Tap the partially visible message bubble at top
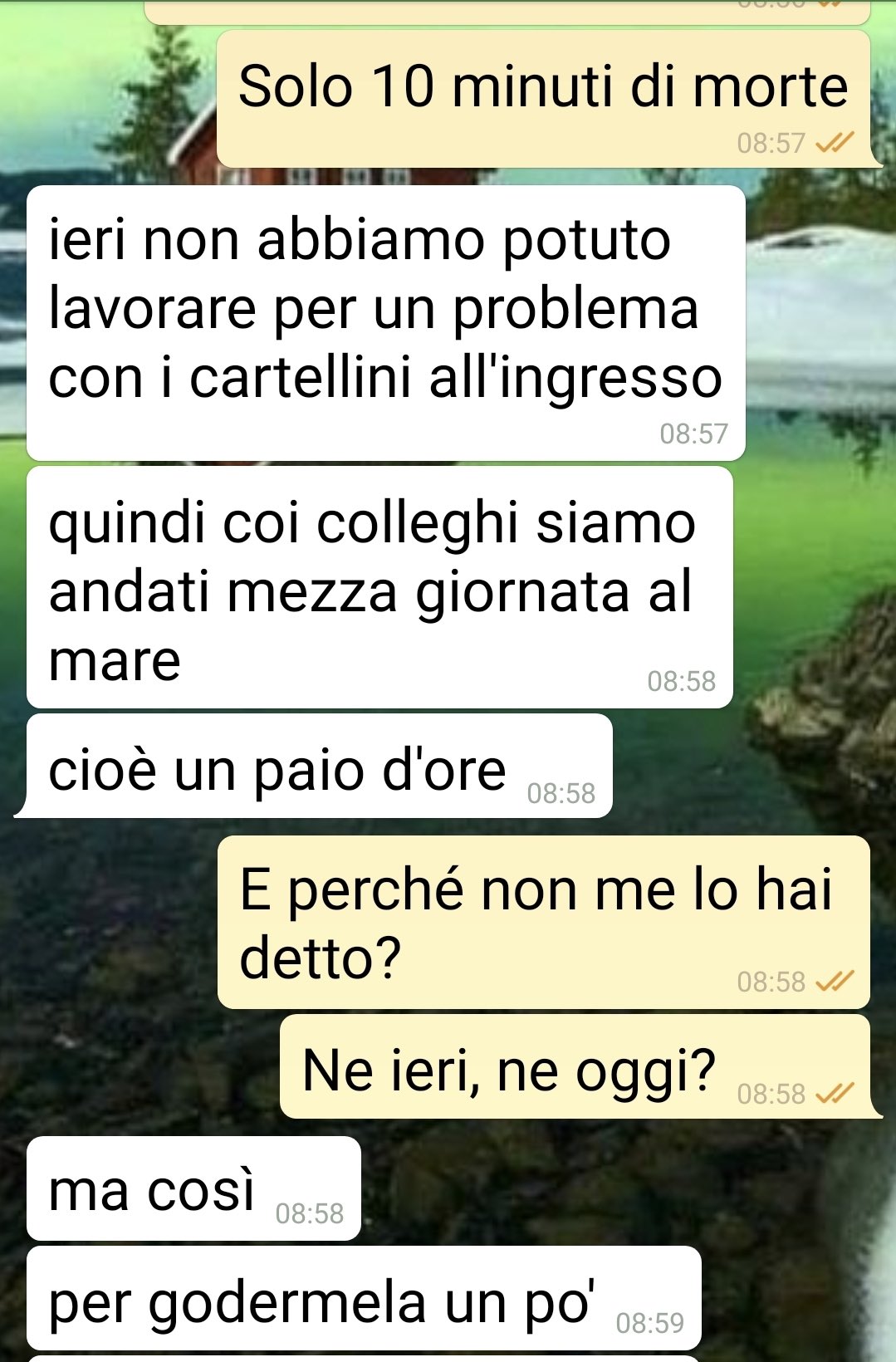 [507, 10]
